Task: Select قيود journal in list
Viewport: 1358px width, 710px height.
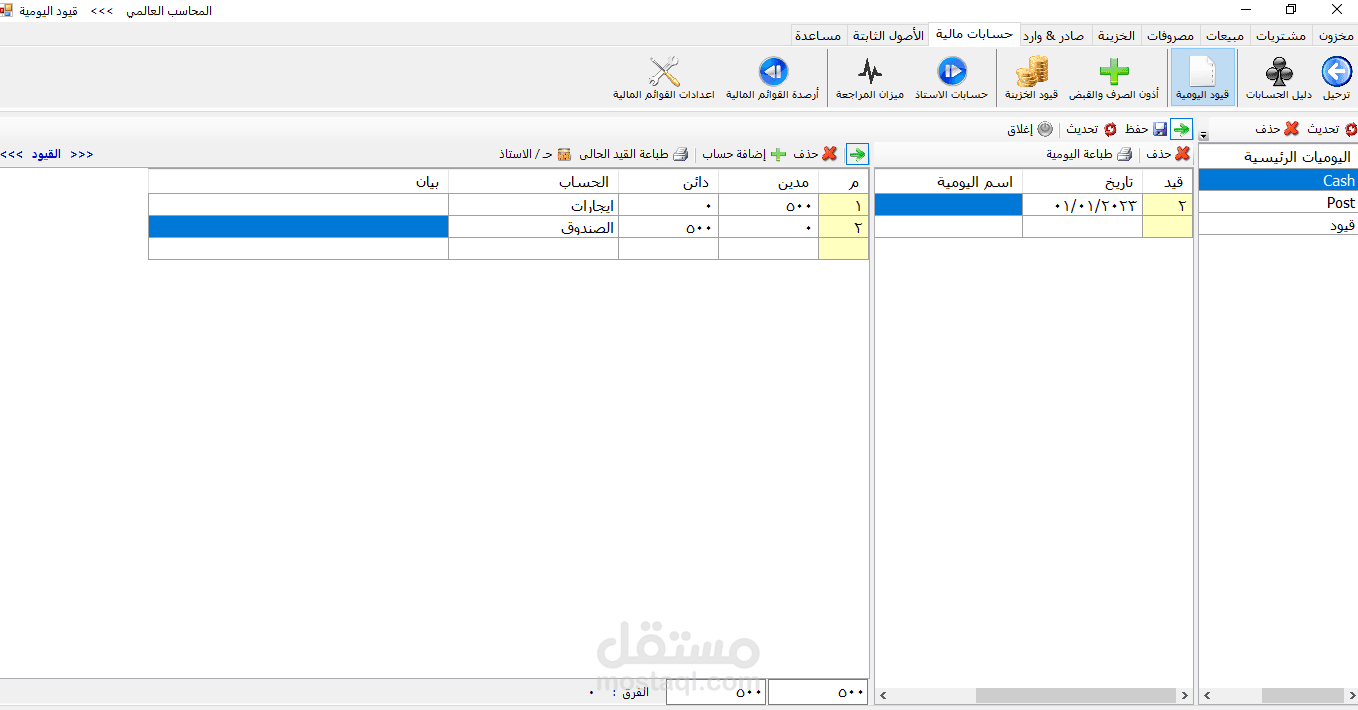Action: tap(1278, 225)
